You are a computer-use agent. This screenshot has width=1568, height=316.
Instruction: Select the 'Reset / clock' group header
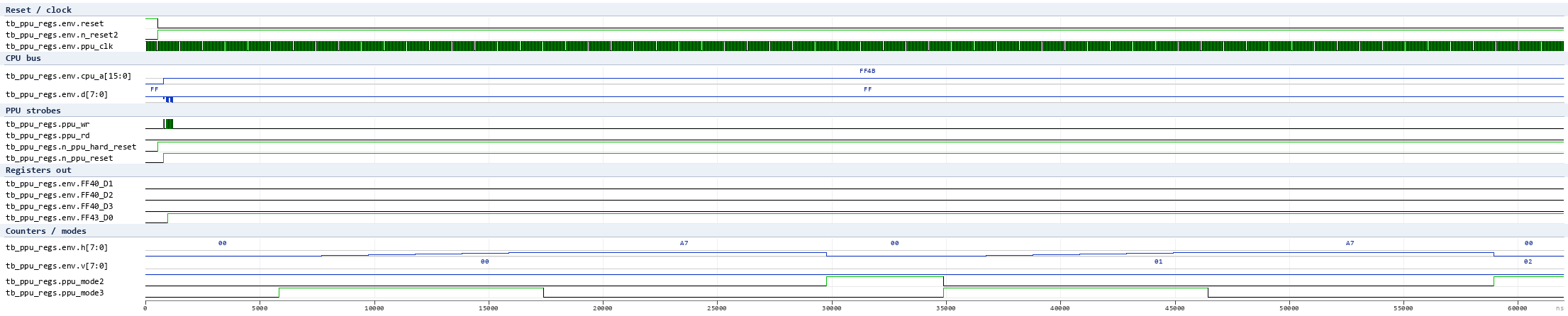(x=38, y=10)
